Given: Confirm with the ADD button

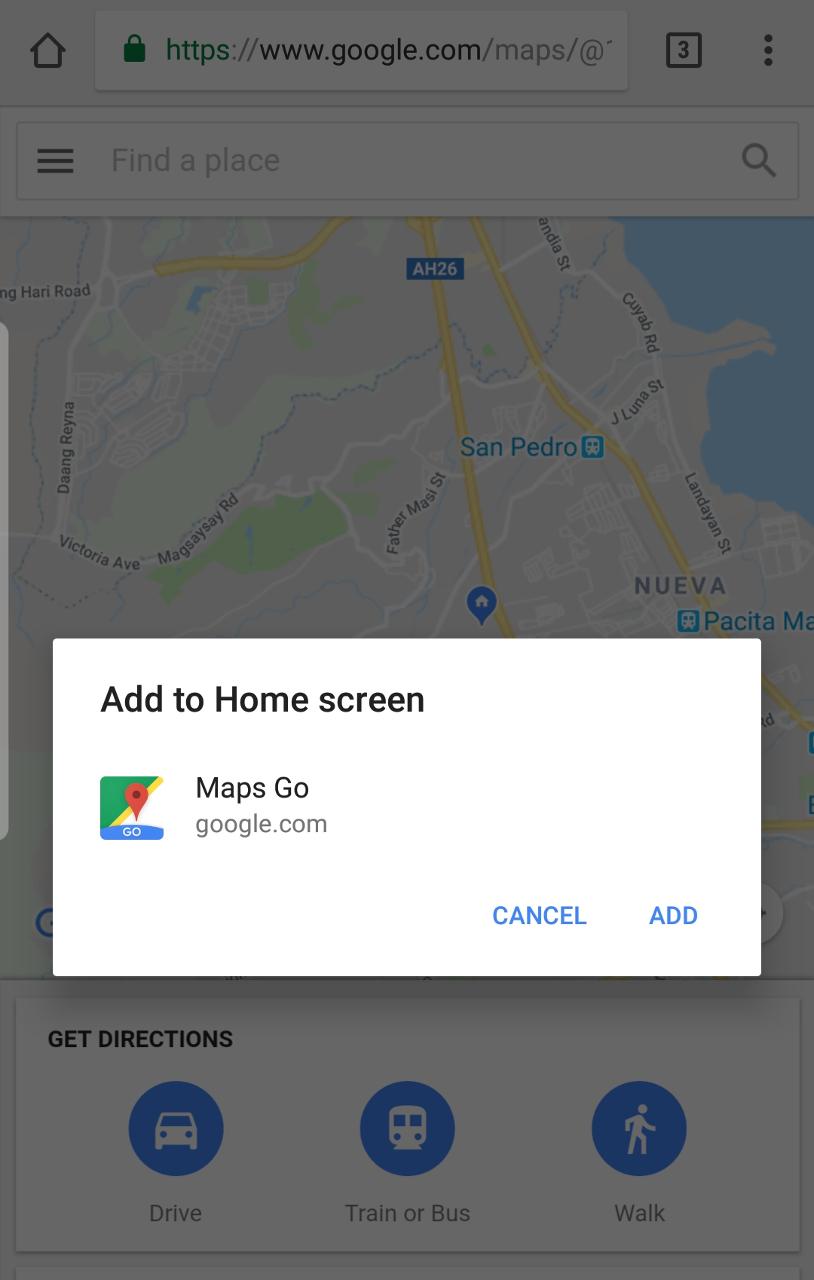Looking at the screenshot, I should click(673, 915).
